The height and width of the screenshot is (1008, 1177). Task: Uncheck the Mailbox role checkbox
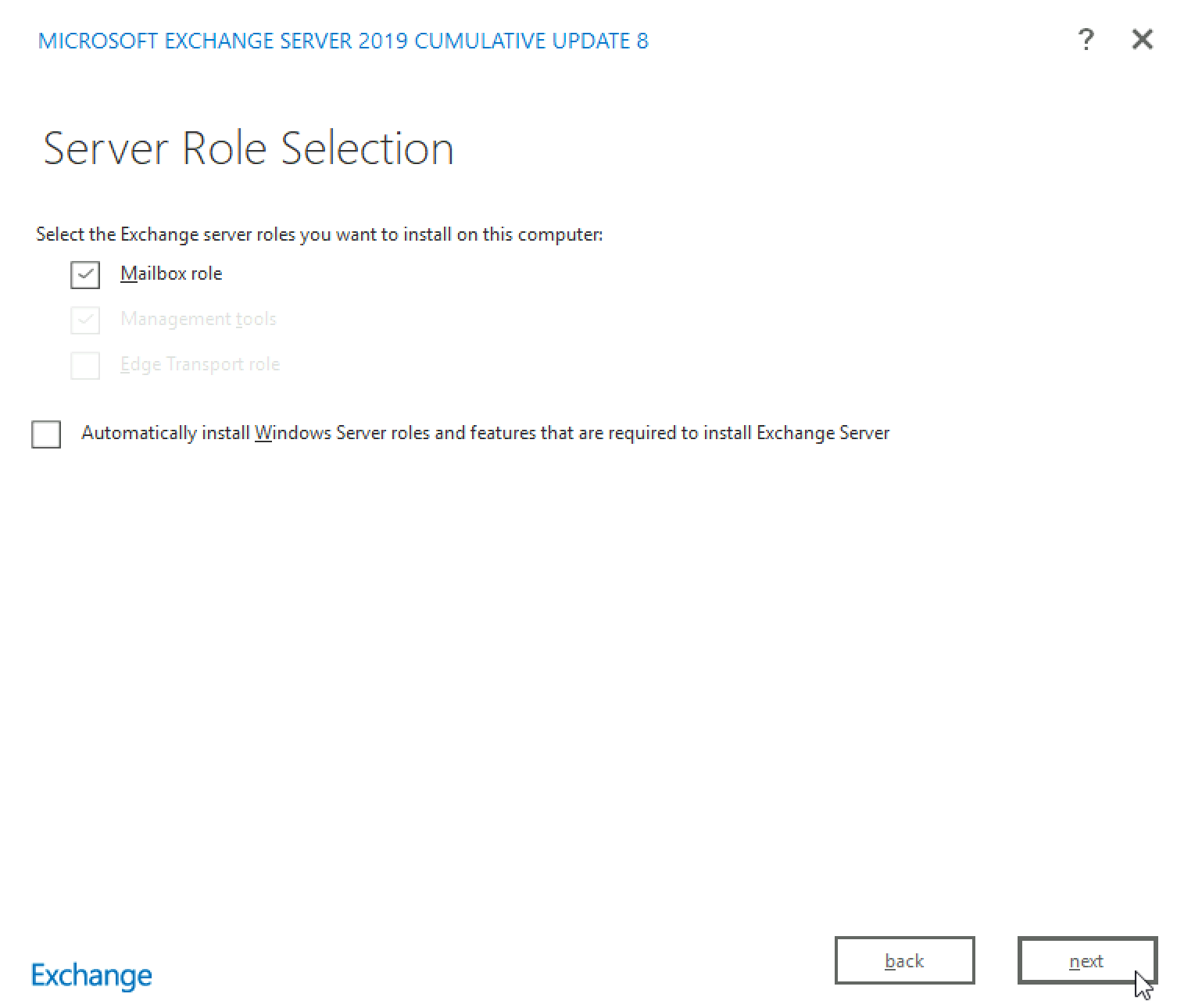[85, 274]
